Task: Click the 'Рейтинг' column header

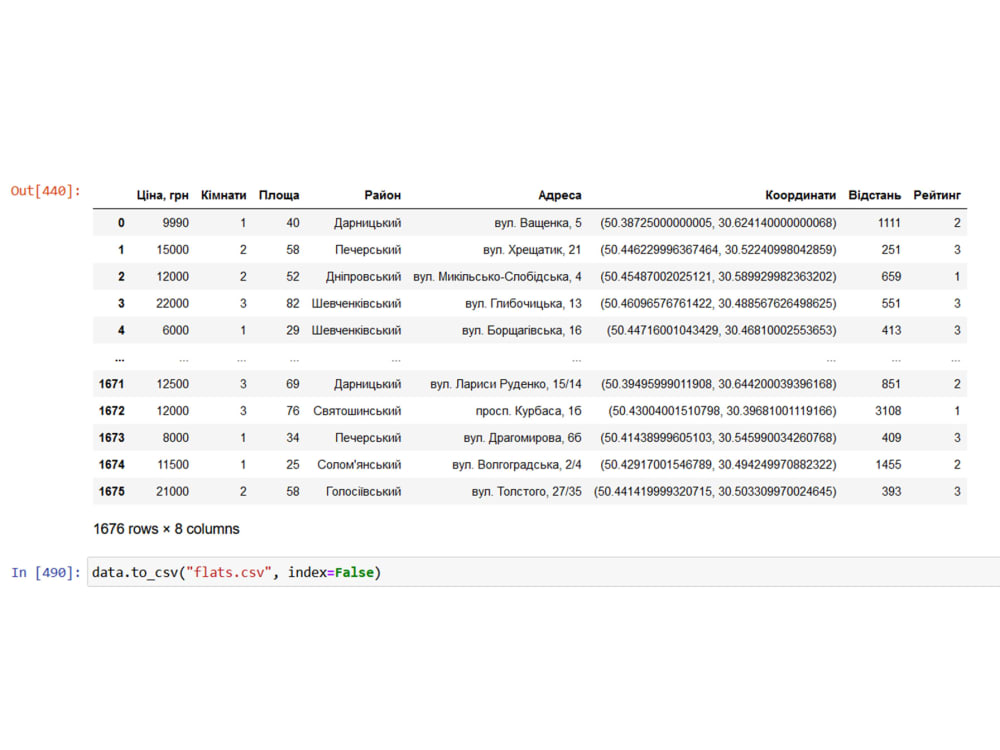Action: pyautogui.click(x=937, y=195)
